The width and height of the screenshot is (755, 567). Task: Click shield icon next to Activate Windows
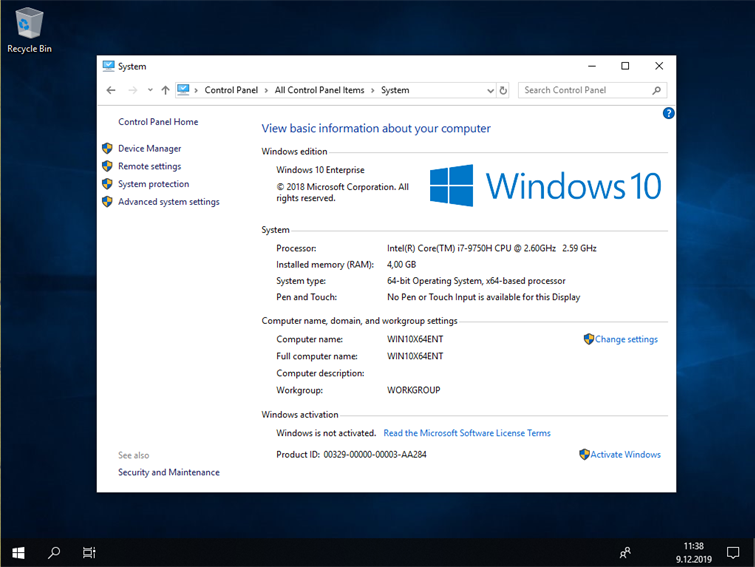point(584,454)
